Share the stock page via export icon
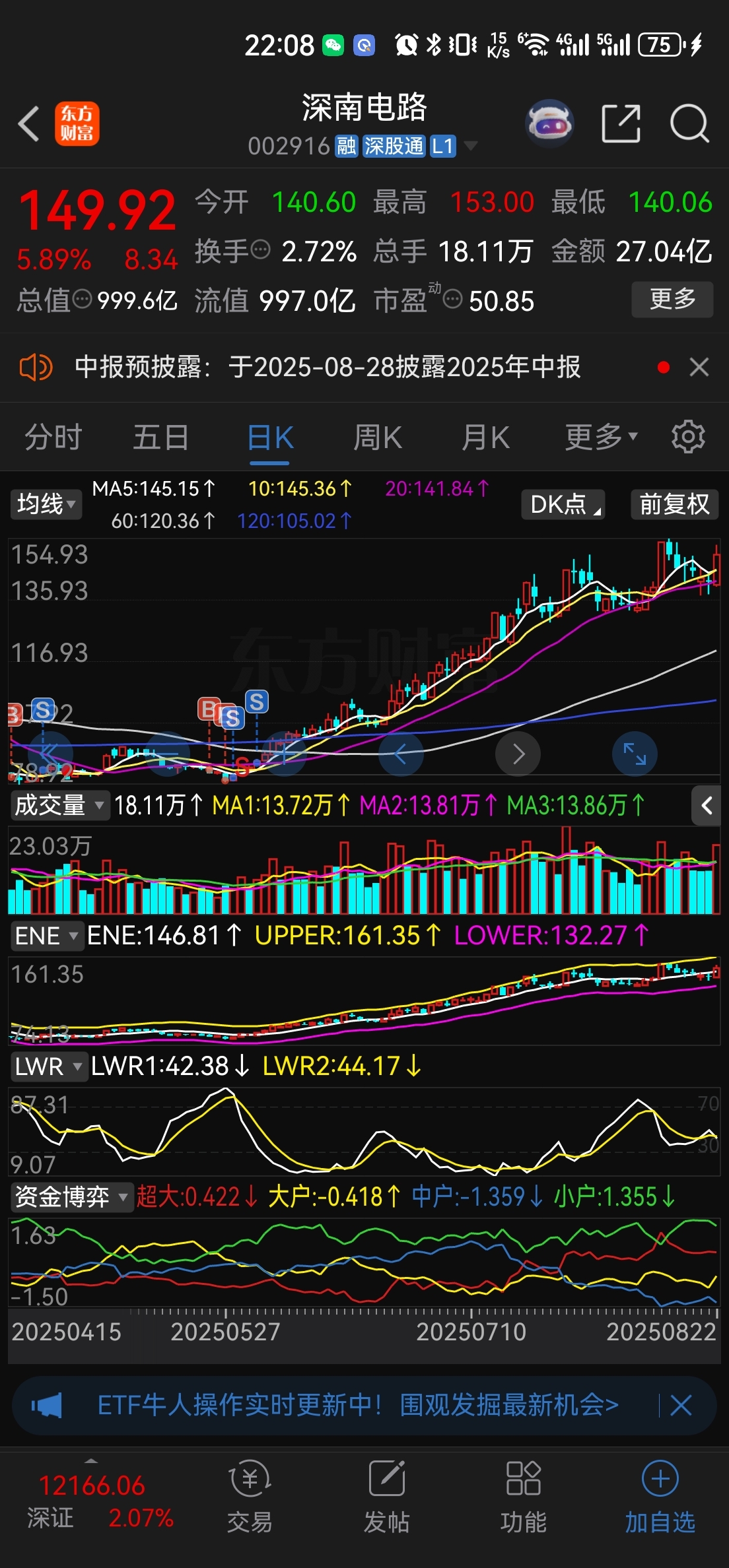The image size is (729, 1568). point(621,123)
